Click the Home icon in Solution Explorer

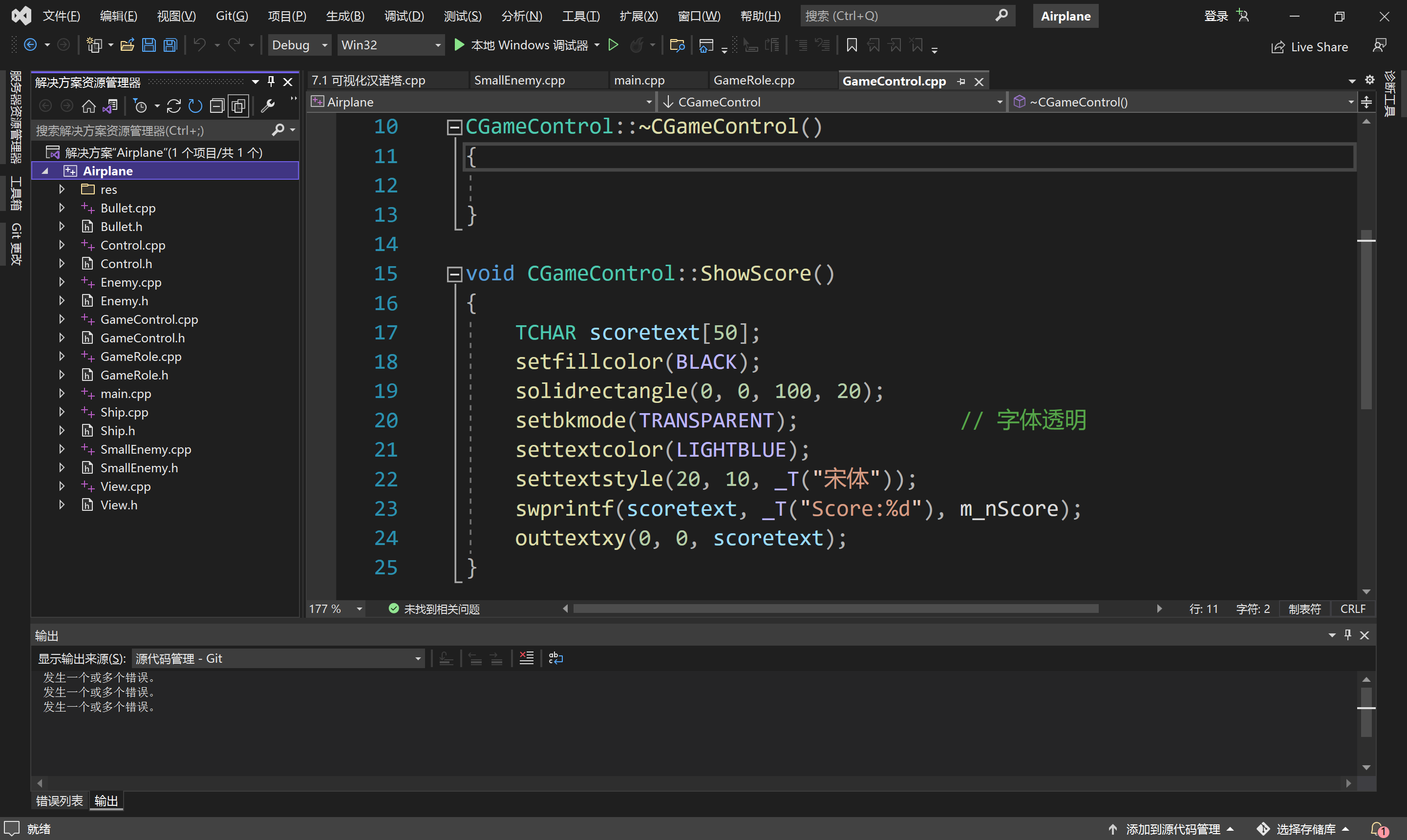pos(88,106)
